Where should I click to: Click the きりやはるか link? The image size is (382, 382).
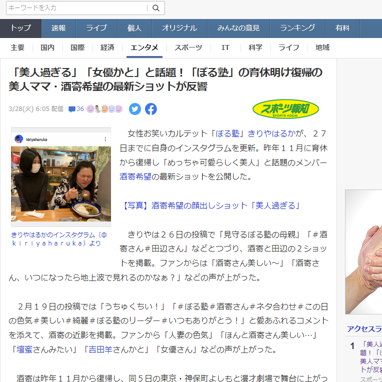click(x=272, y=134)
